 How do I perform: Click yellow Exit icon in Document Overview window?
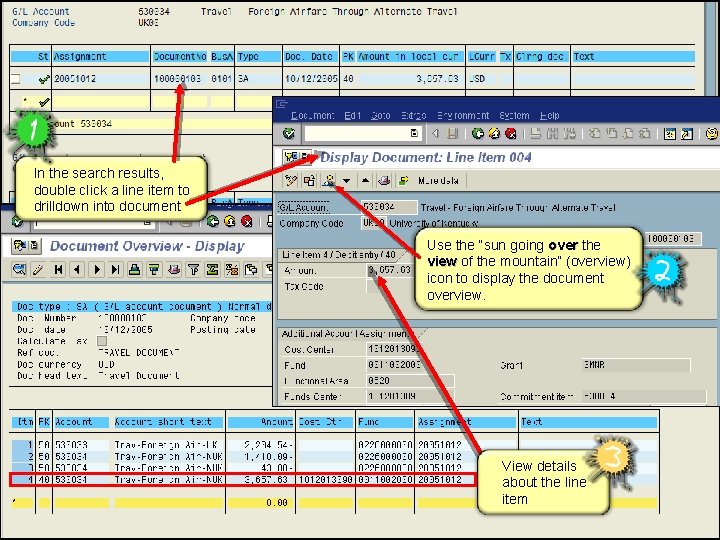coord(230,222)
